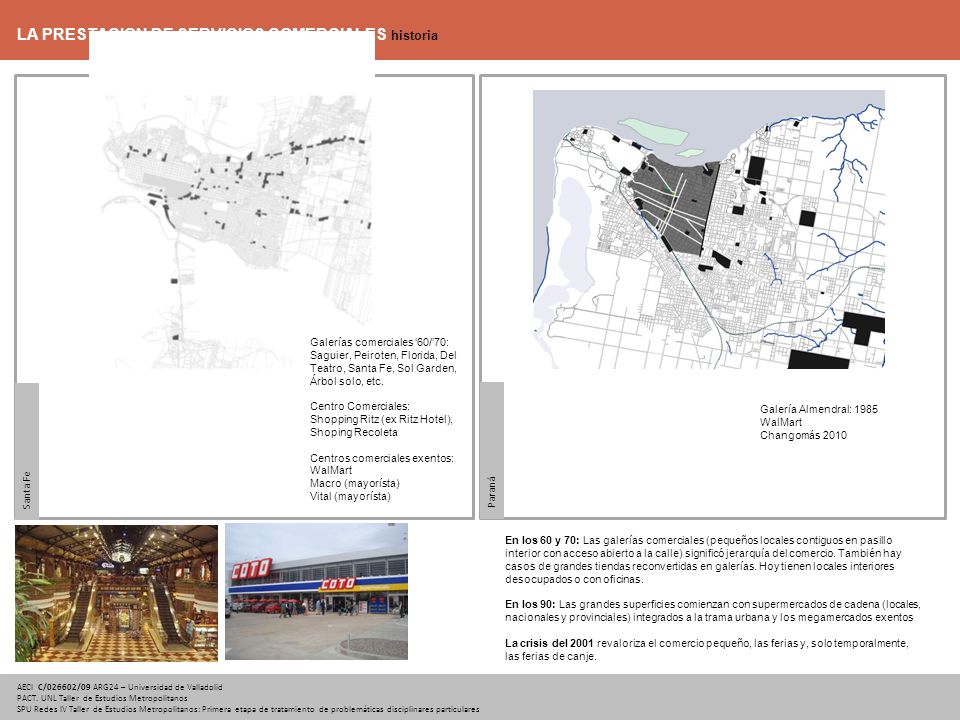The image size is (960, 720).
Task: Click the COTO supermarket photo
Action: coord(317,591)
